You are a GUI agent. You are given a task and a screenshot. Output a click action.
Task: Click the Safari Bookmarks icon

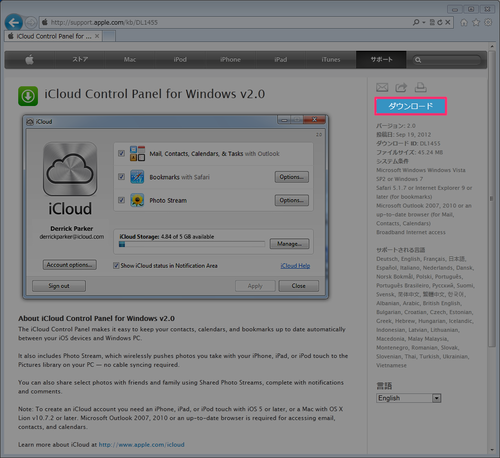point(137,177)
